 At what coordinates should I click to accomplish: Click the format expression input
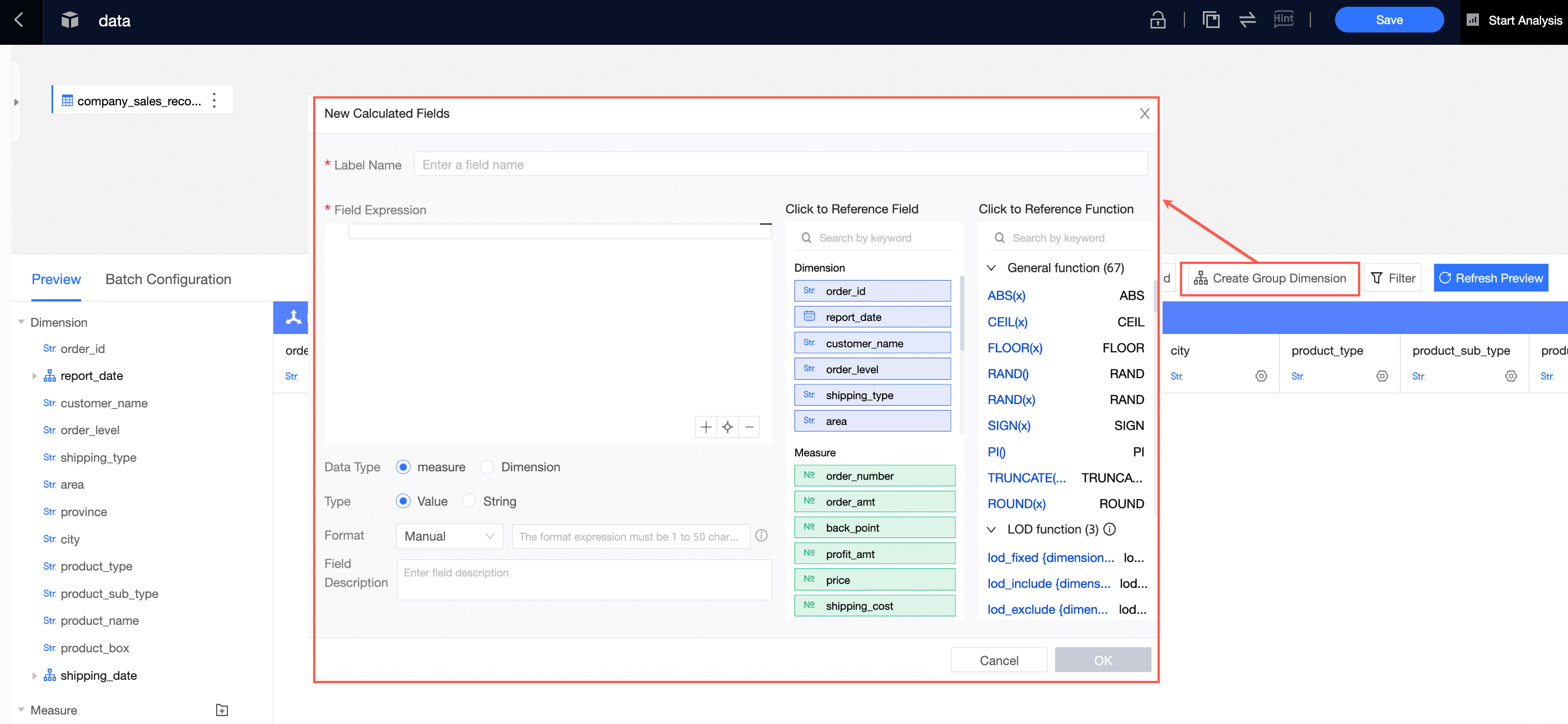631,536
